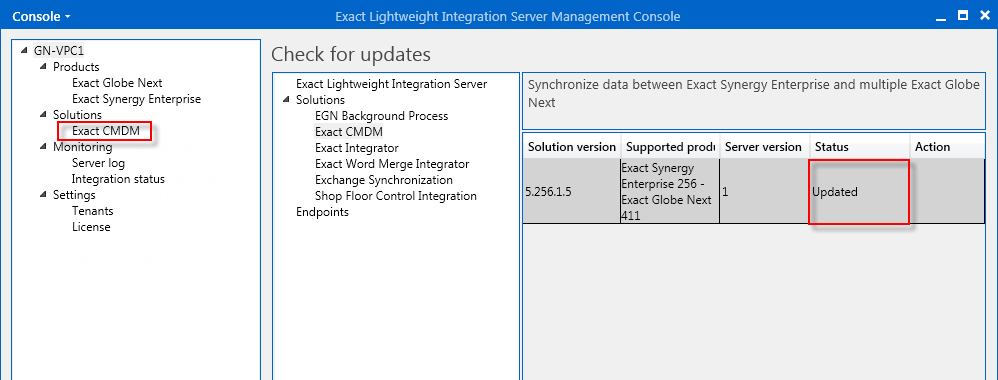998x380 pixels.
Task: Close the Management Console window
Action: (x=984, y=16)
